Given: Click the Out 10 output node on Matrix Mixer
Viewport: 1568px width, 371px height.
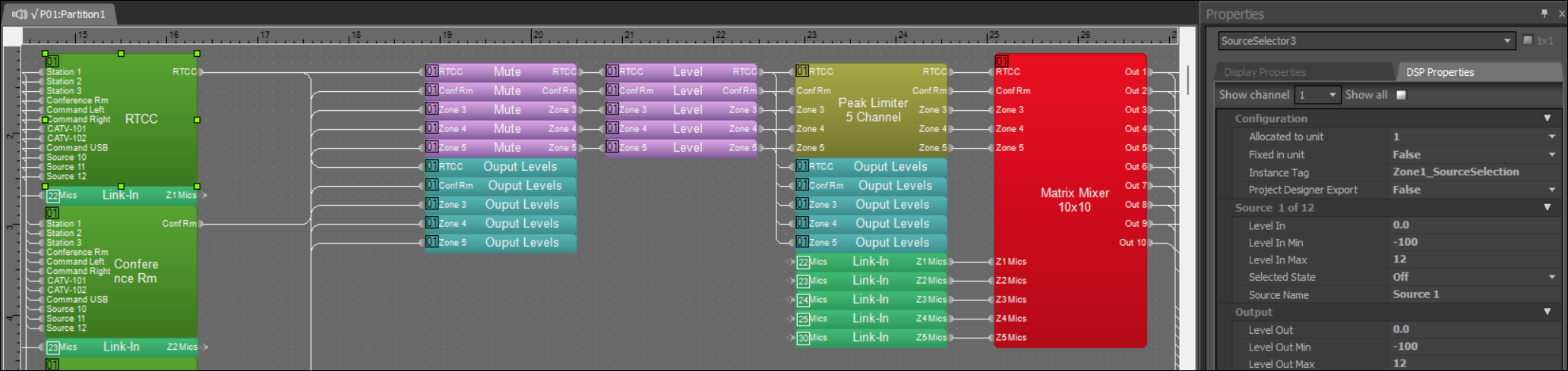Looking at the screenshot, I should [x=1150, y=243].
